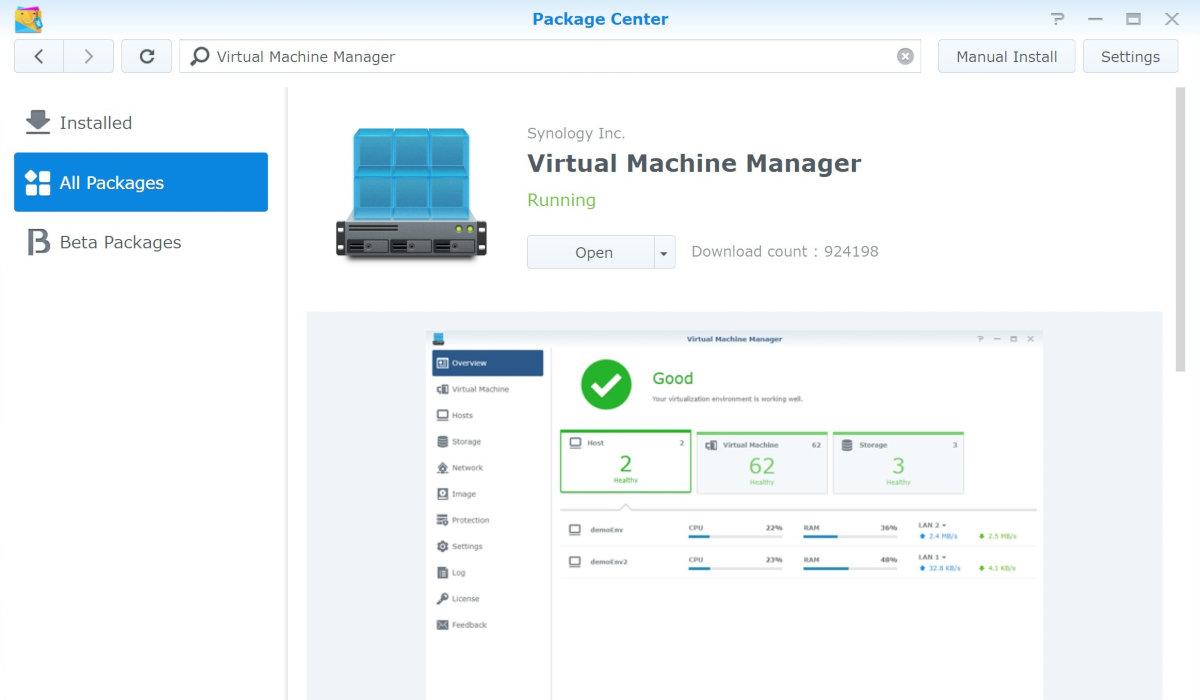
Task: Open Package Center Settings
Action: pos(1130,57)
